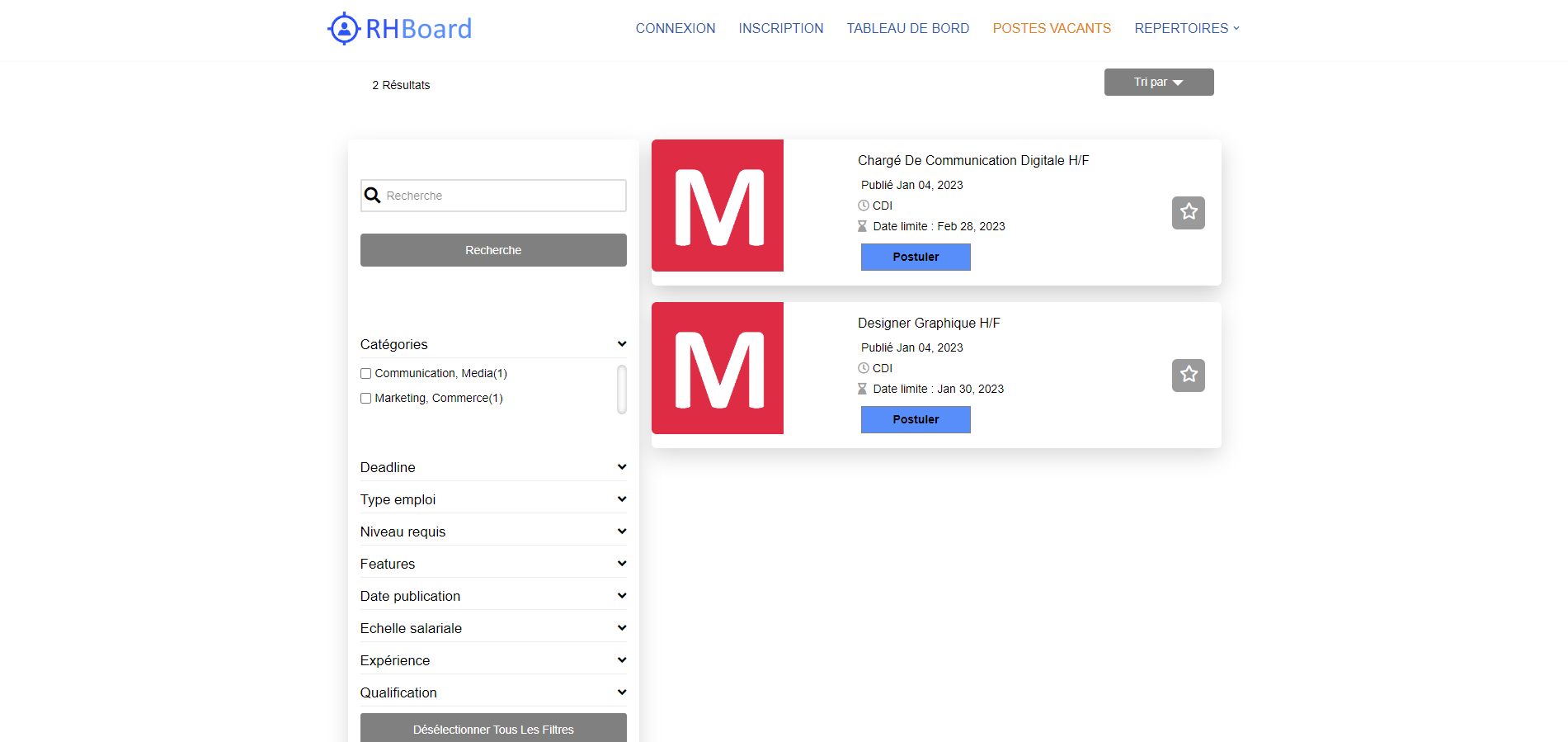The image size is (1568, 742).
Task: Go to TABLEAU DE BORD page
Action: 907,28
